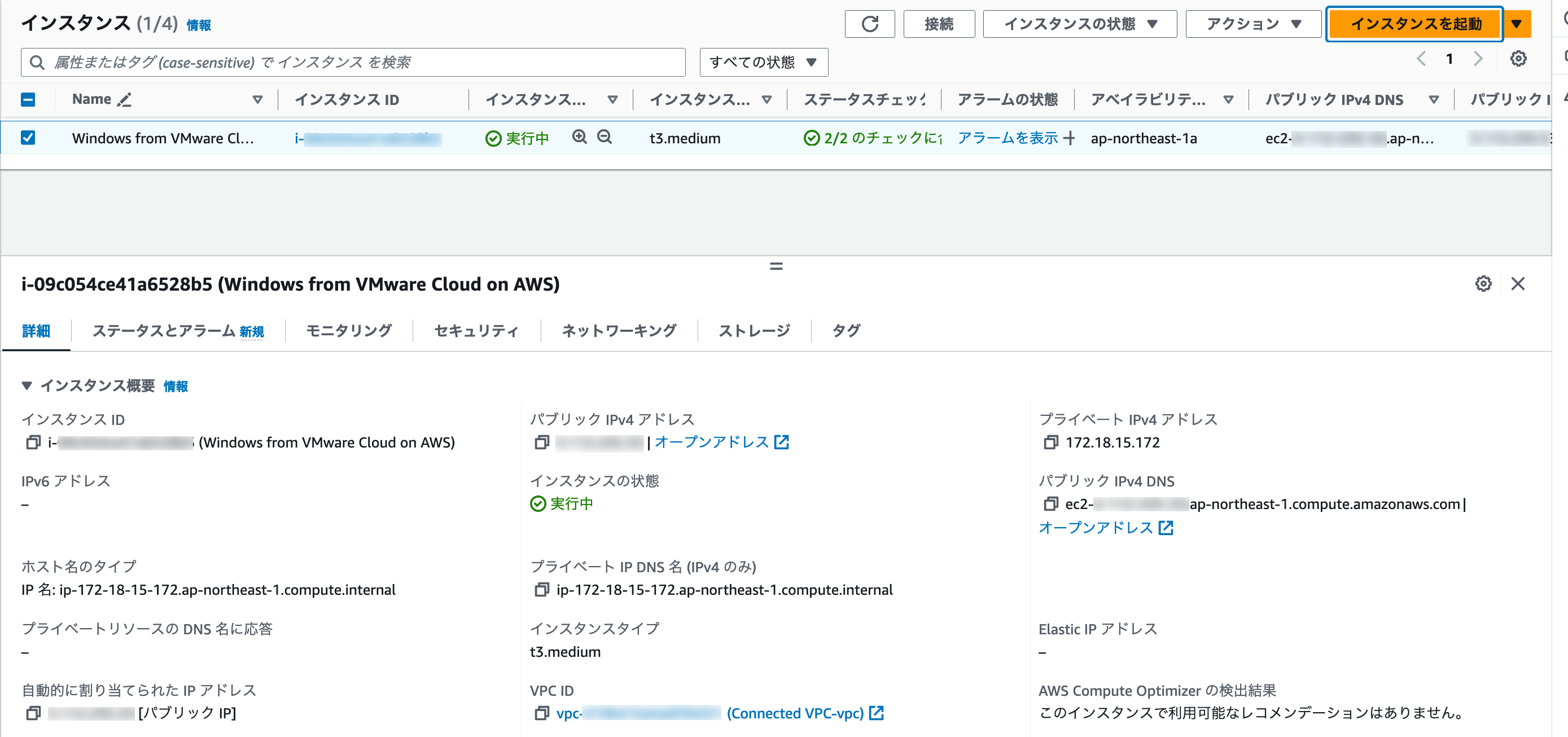Open the settings gear in the details panel
The width and height of the screenshot is (1568, 737).
click(x=1483, y=284)
